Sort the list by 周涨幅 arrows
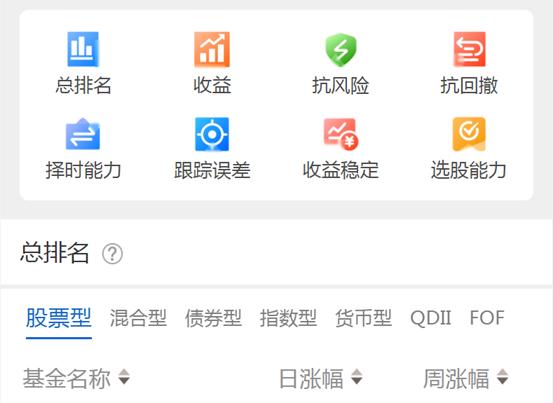This screenshot has width=553, height=403. (502, 377)
